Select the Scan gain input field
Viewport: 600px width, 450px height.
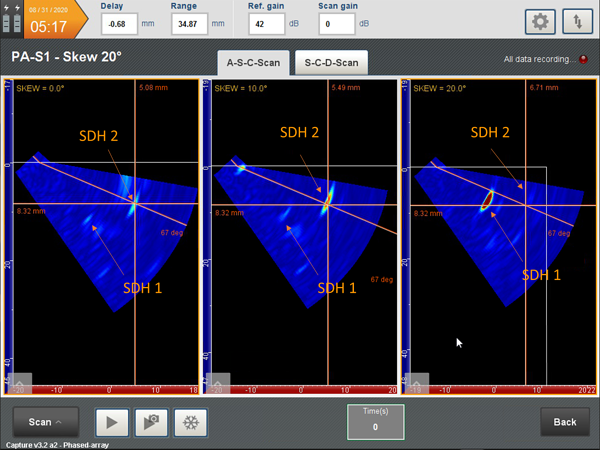[337, 24]
